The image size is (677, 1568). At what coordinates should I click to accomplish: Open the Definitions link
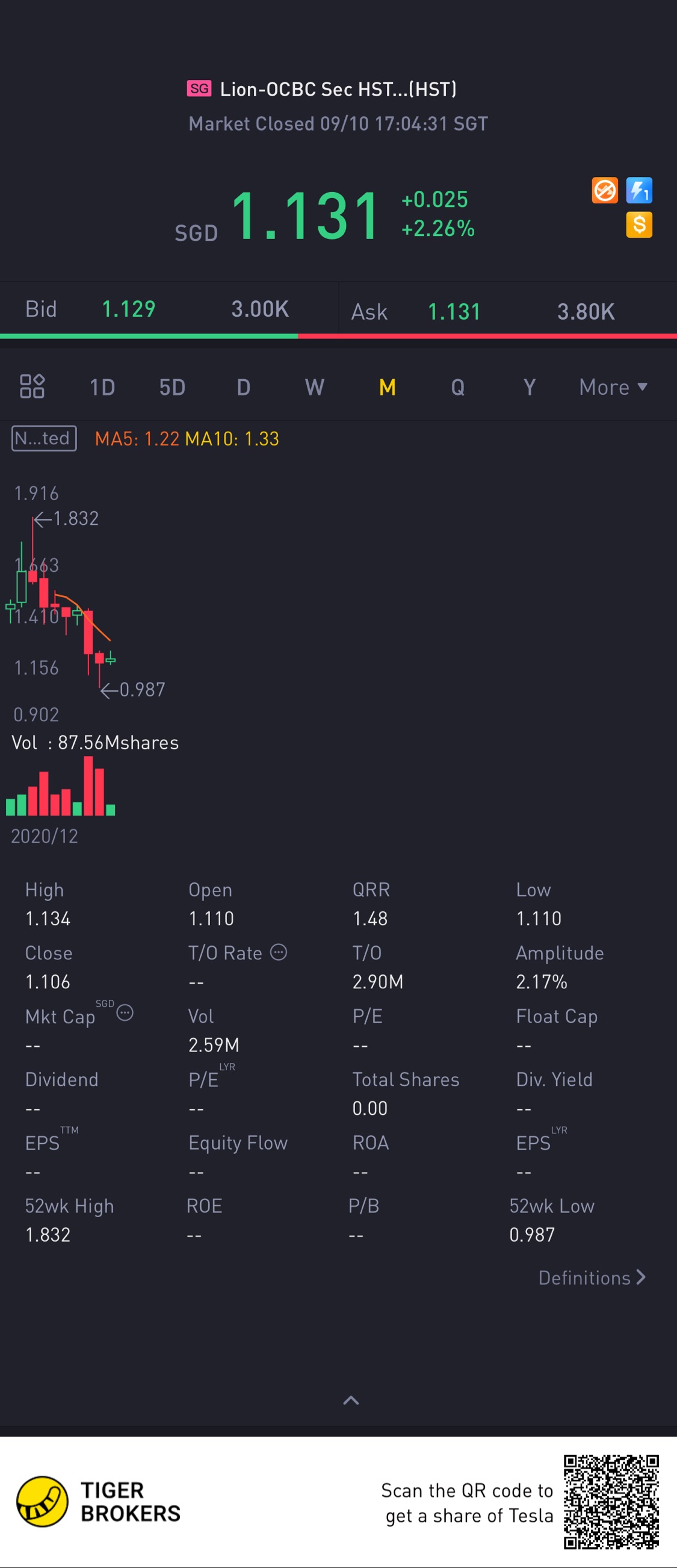click(x=591, y=1278)
